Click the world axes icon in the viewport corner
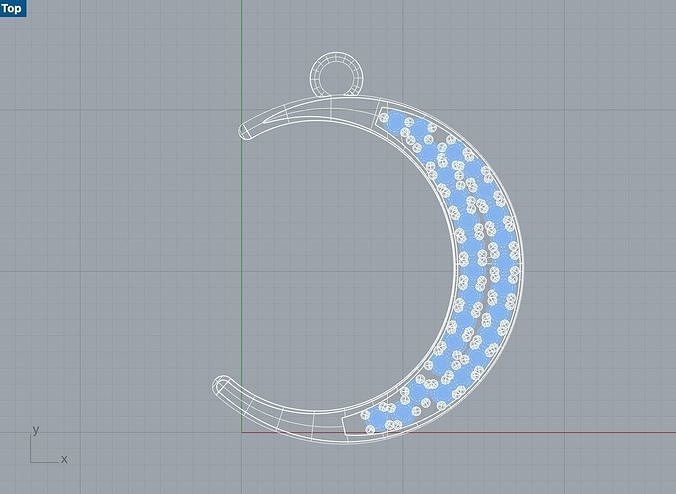676x494 pixels. (x=48, y=445)
